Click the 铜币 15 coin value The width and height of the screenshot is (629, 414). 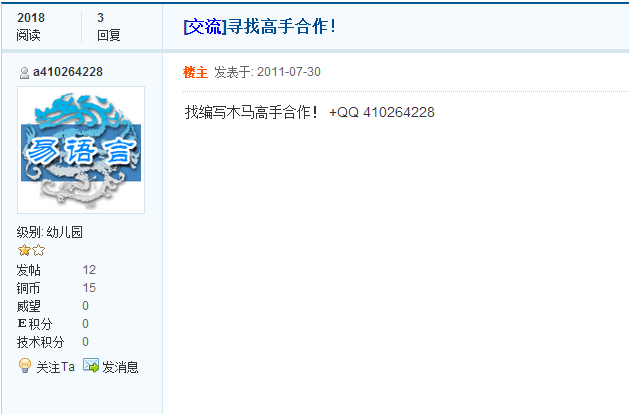tap(89, 288)
